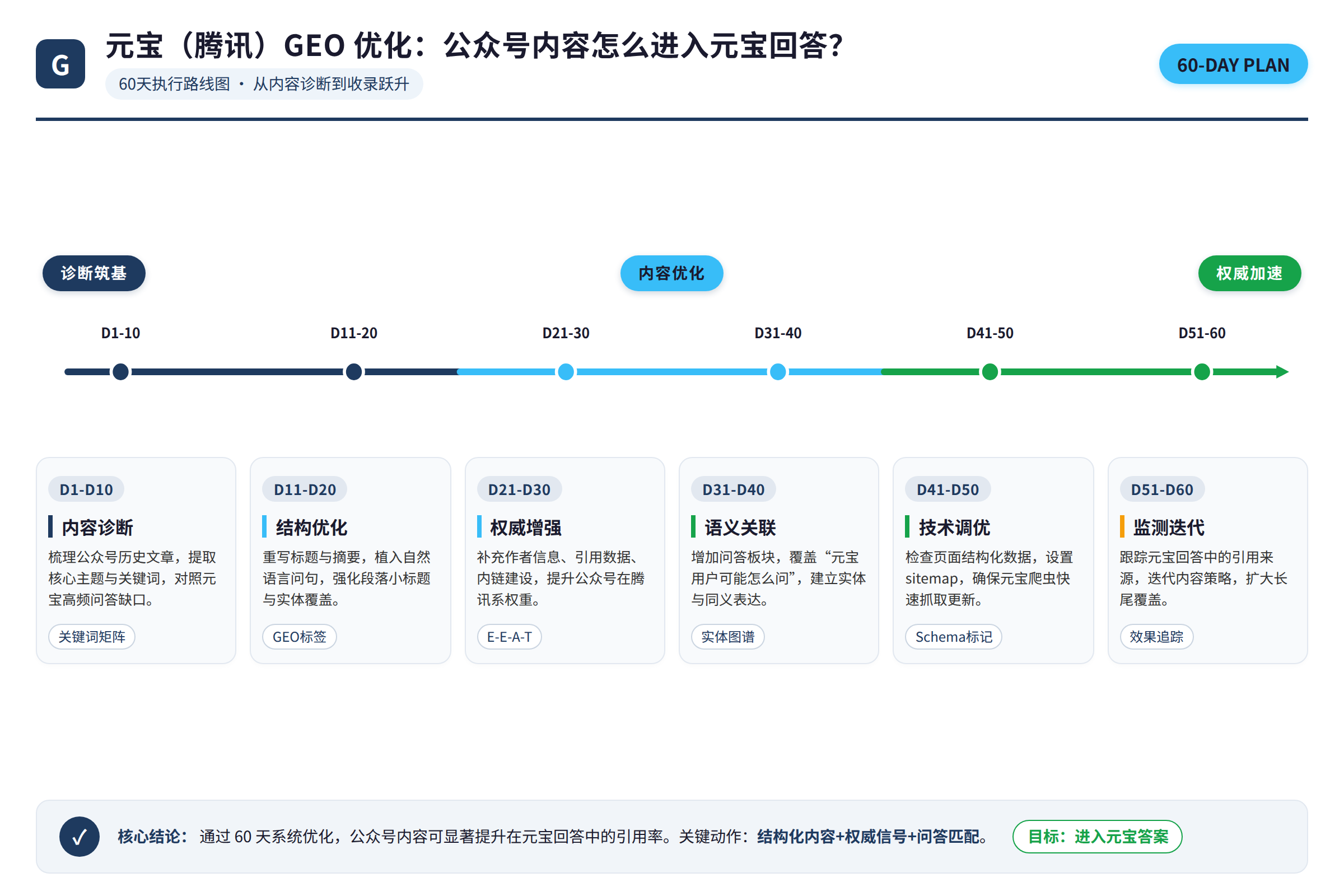1344x896 pixels.
Task: Select the D41-50 timeline dot
Action: point(990,372)
